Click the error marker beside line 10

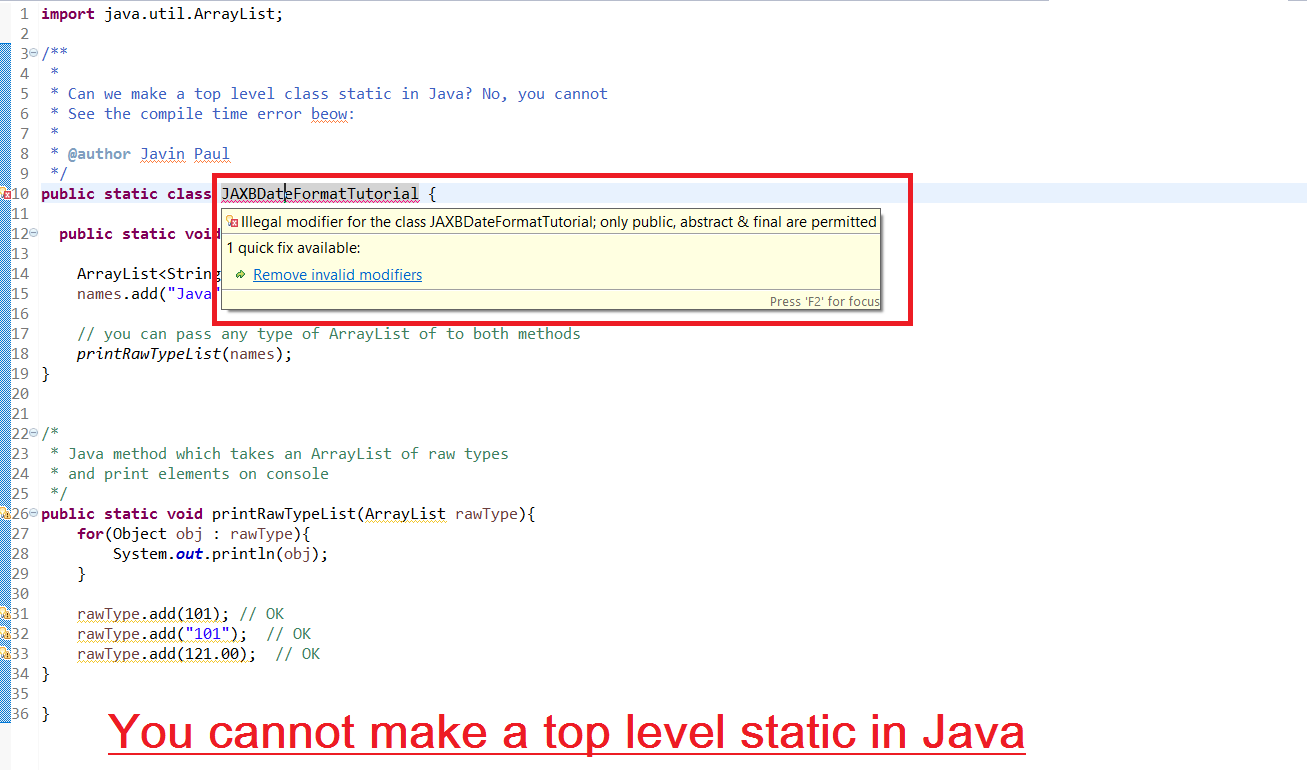[x=5, y=194]
